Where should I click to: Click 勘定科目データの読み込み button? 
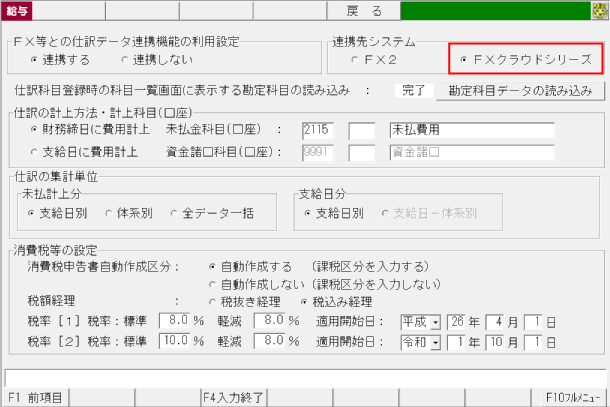click(520, 91)
